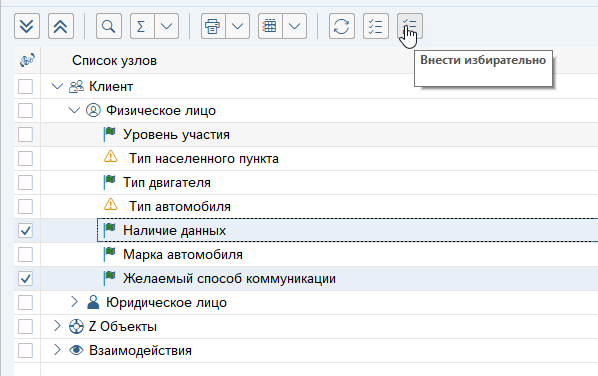Tick the checkbox for Уровень участия
Image resolution: width=598 pixels, height=376 pixels.
26,135
